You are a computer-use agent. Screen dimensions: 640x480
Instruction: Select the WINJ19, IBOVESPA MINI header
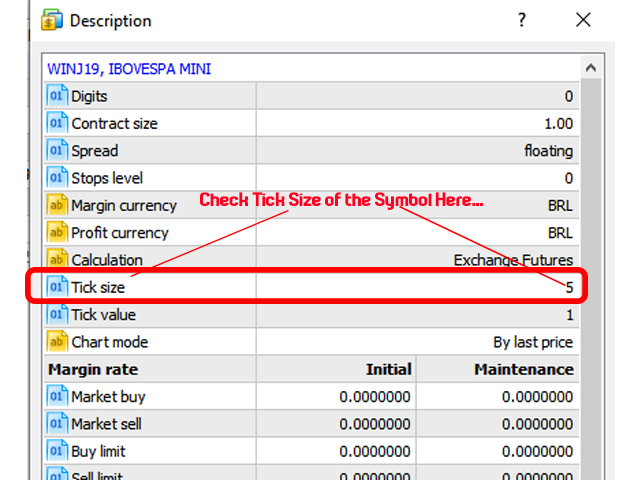[129, 69]
